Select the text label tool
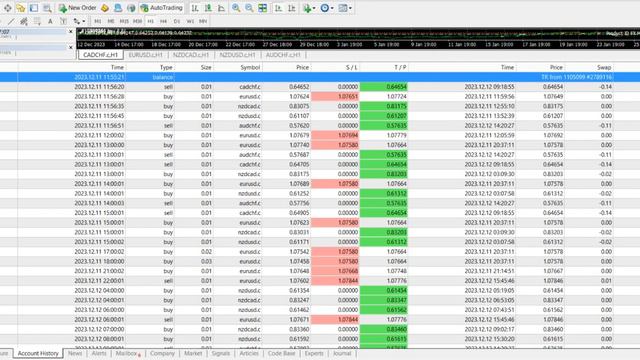This screenshot has width=640, height=360. [x=63, y=21]
